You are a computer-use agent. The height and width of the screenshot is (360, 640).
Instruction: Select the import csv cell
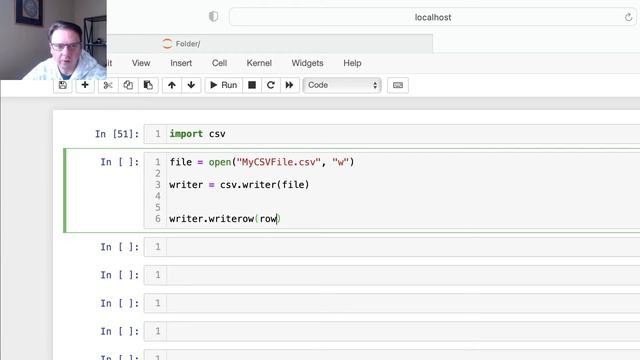pyautogui.click(x=392, y=134)
